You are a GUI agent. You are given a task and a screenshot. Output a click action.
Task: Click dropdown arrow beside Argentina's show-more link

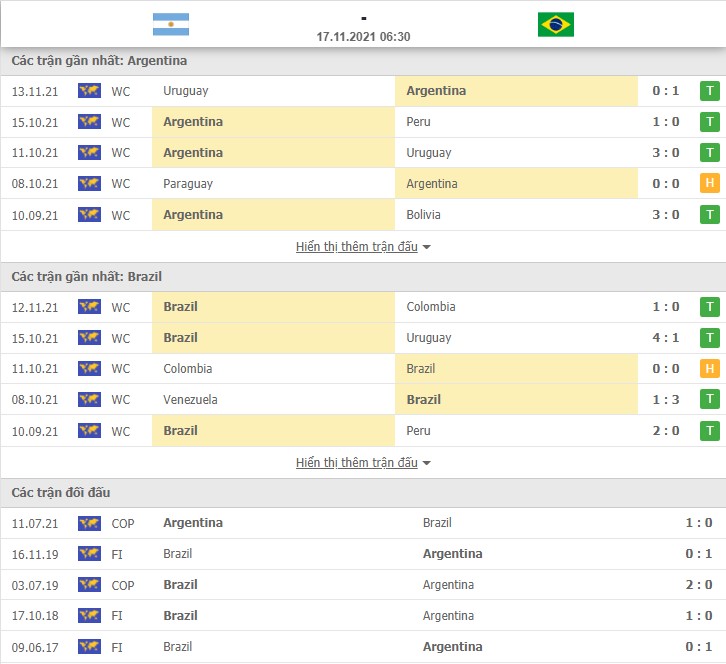click(x=426, y=247)
